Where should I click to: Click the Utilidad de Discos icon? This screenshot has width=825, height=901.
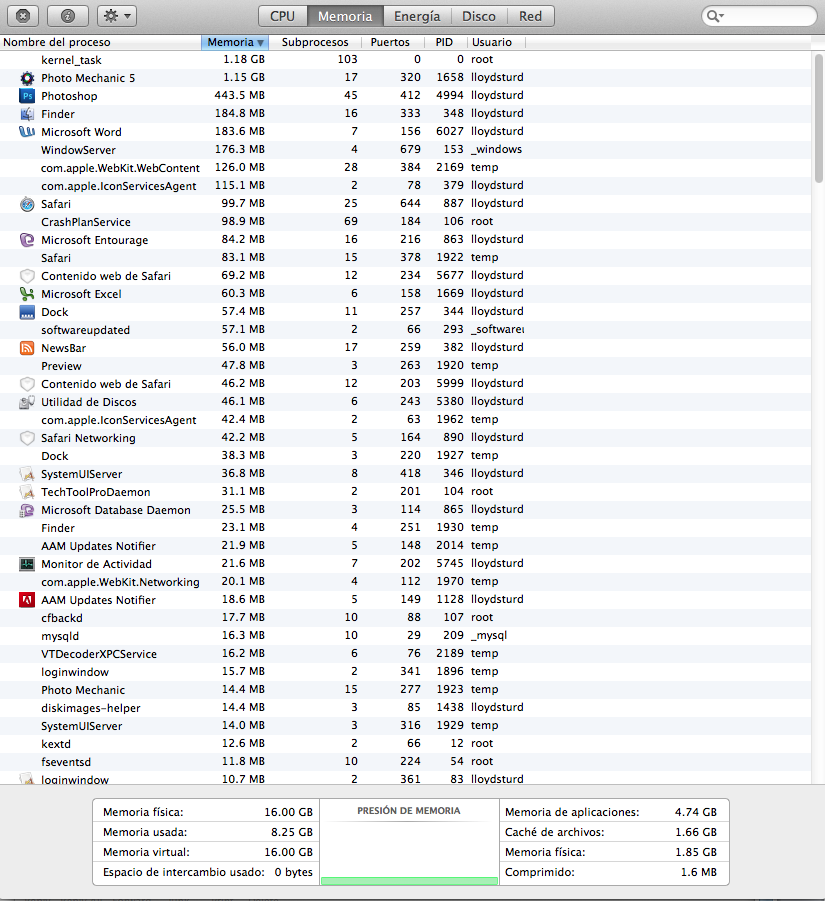point(27,402)
